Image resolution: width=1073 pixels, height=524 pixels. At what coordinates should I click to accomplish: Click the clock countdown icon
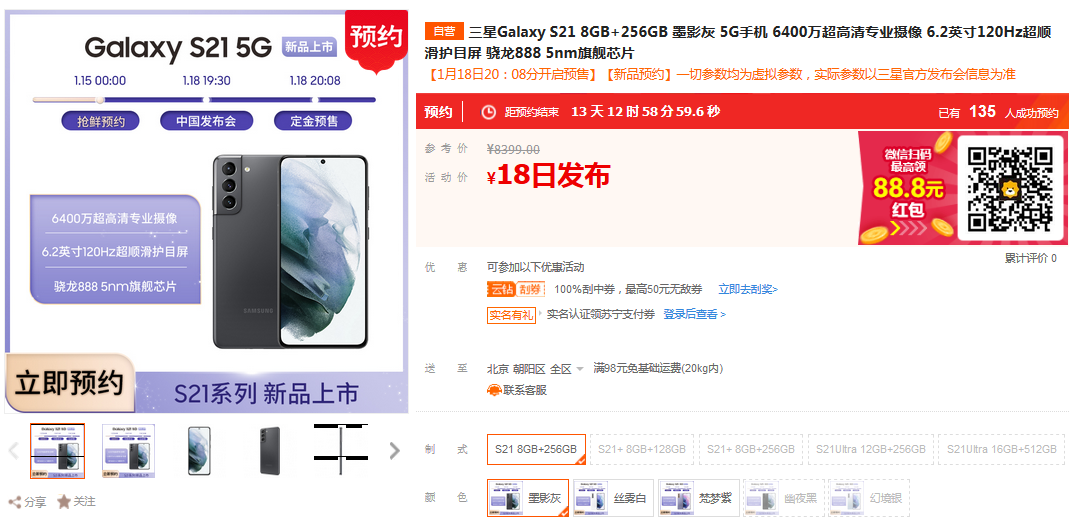[x=489, y=112]
